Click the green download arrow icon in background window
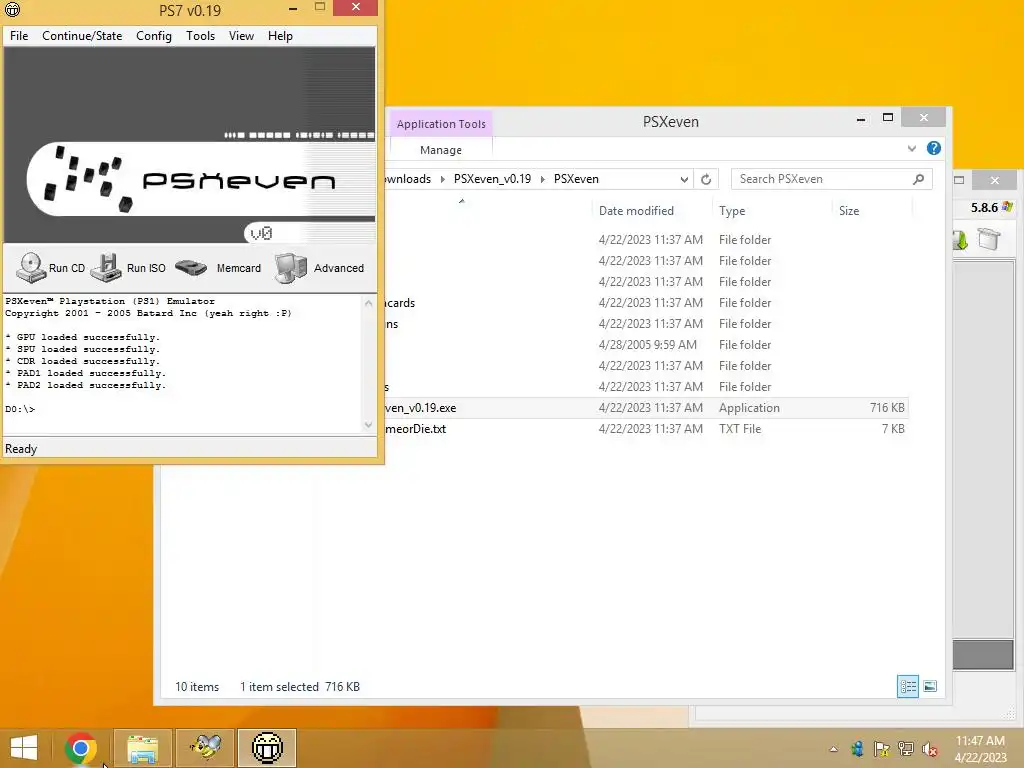The height and width of the screenshot is (768, 1024). [960, 240]
